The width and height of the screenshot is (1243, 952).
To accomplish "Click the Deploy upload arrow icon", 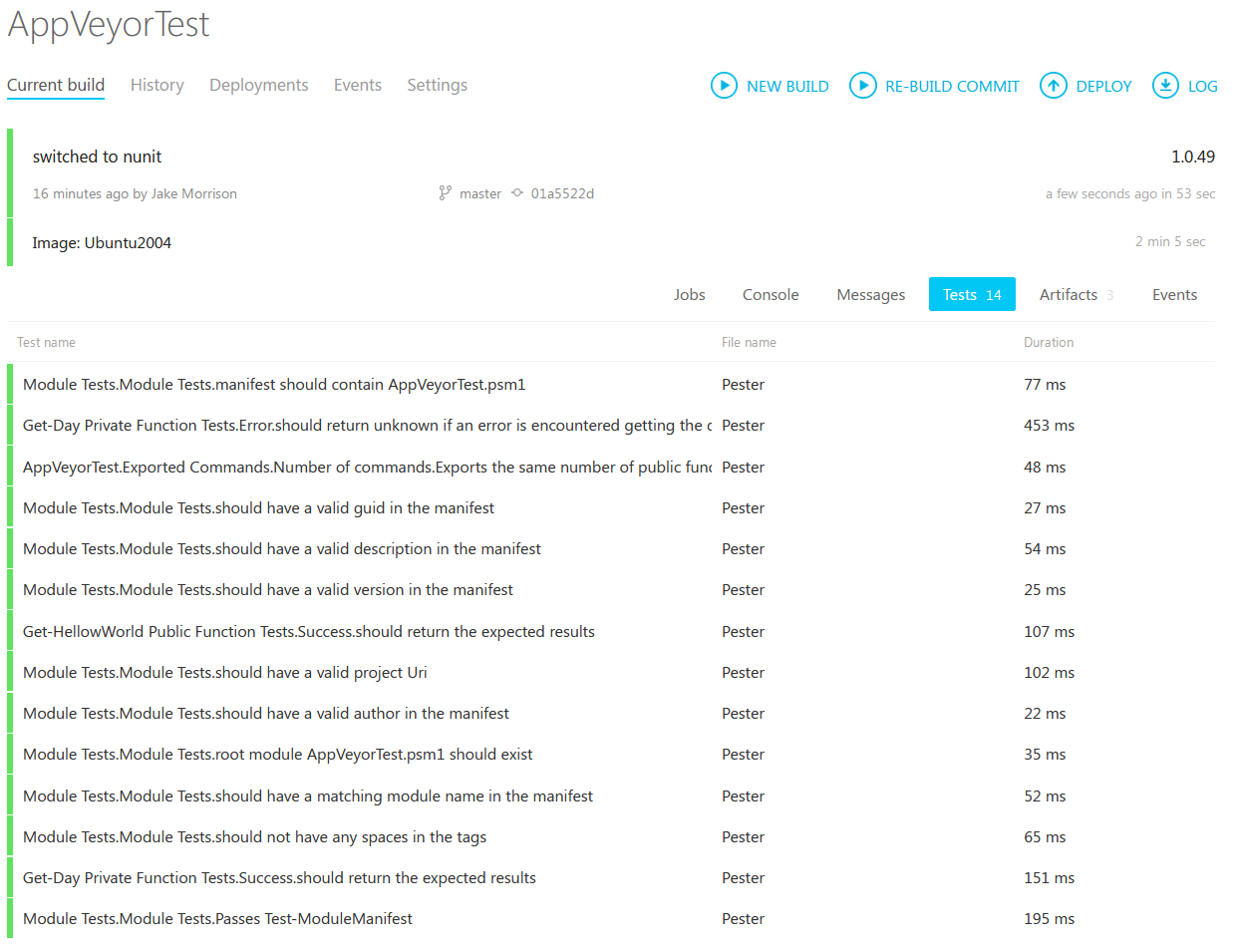I will pyautogui.click(x=1054, y=86).
